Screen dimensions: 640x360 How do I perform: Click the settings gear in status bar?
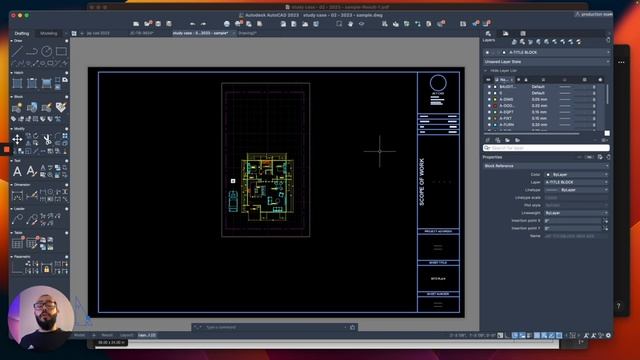pyautogui.click(x=608, y=335)
